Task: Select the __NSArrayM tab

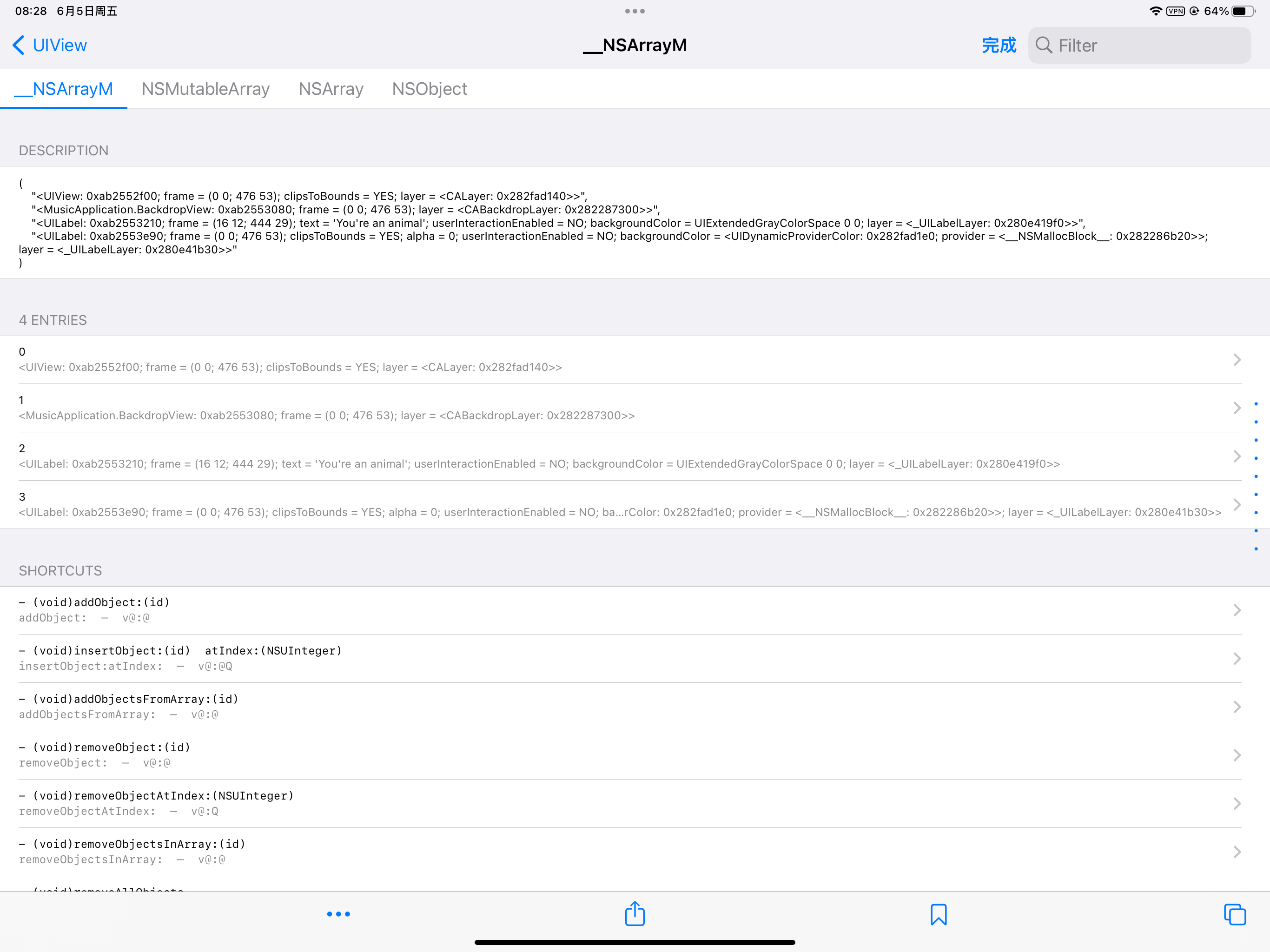Action: (64, 89)
